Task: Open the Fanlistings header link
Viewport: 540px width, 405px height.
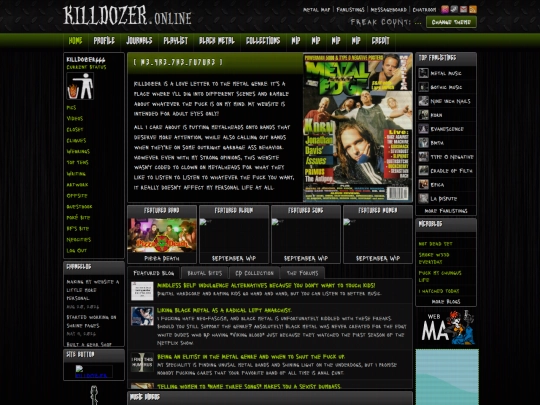Action: [x=350, y=9]
